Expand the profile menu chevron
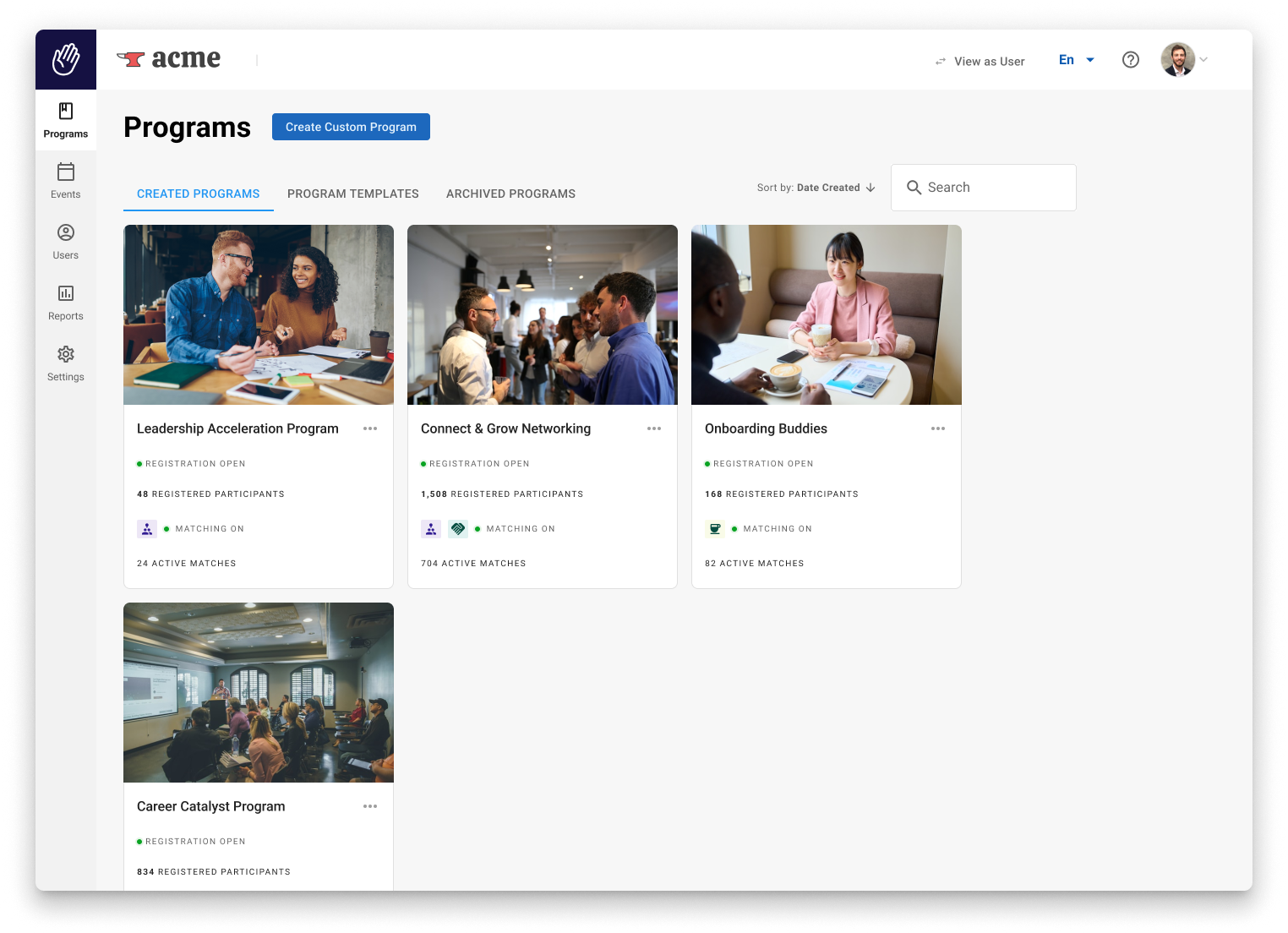This screenshot has height=933, width=1288. point(1203,60)
